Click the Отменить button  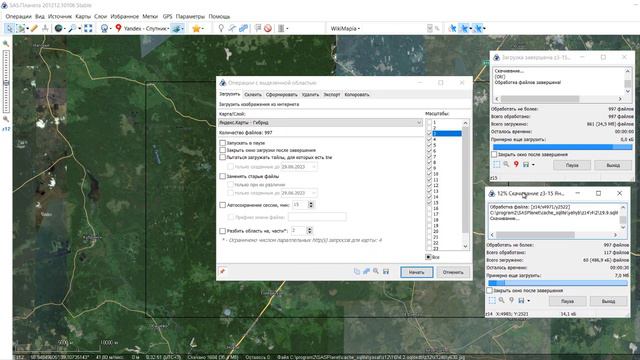coord(453,272)
